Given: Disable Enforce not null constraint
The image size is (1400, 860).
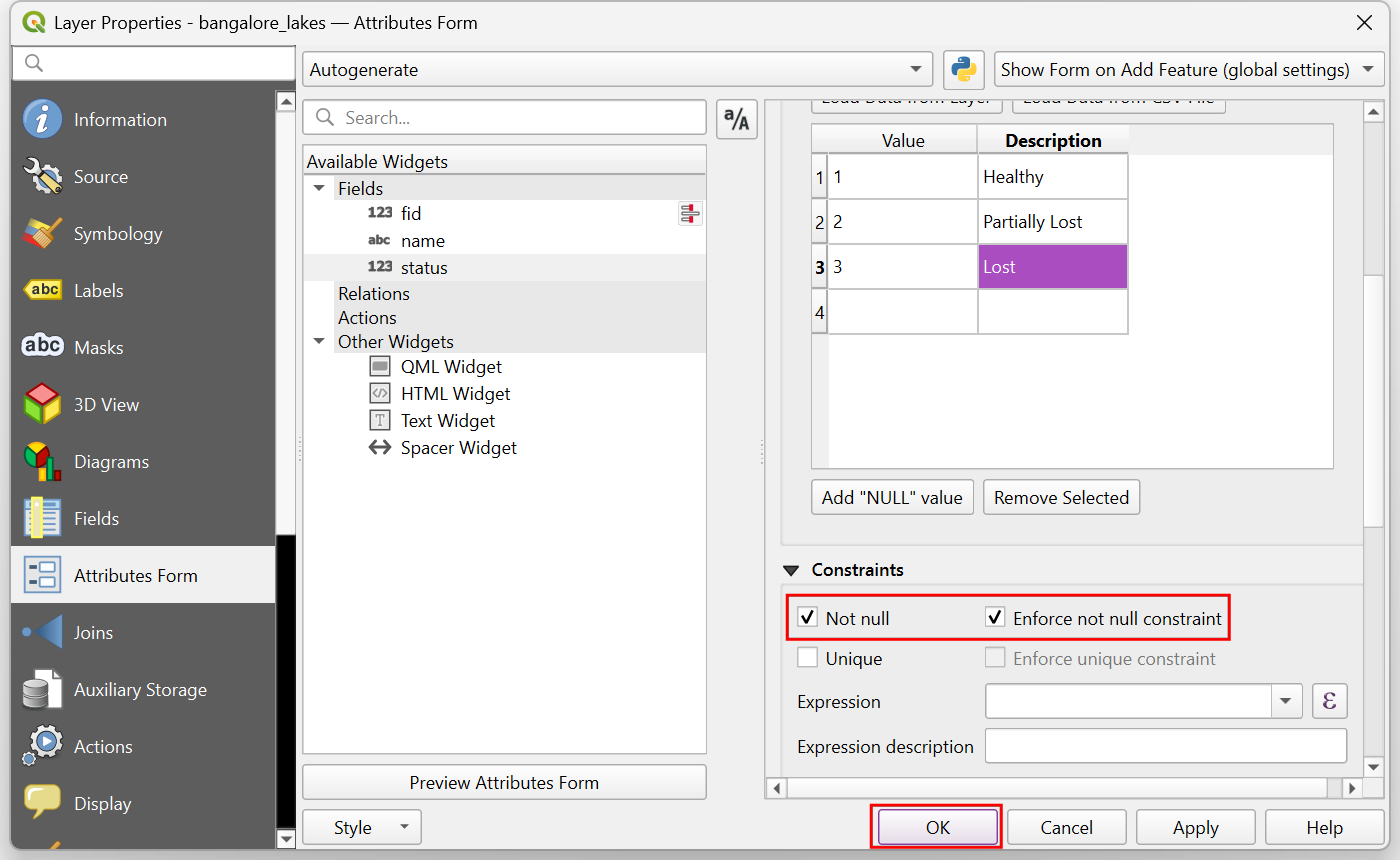Looking at the screenshot, I should click(x=995, y=618).
